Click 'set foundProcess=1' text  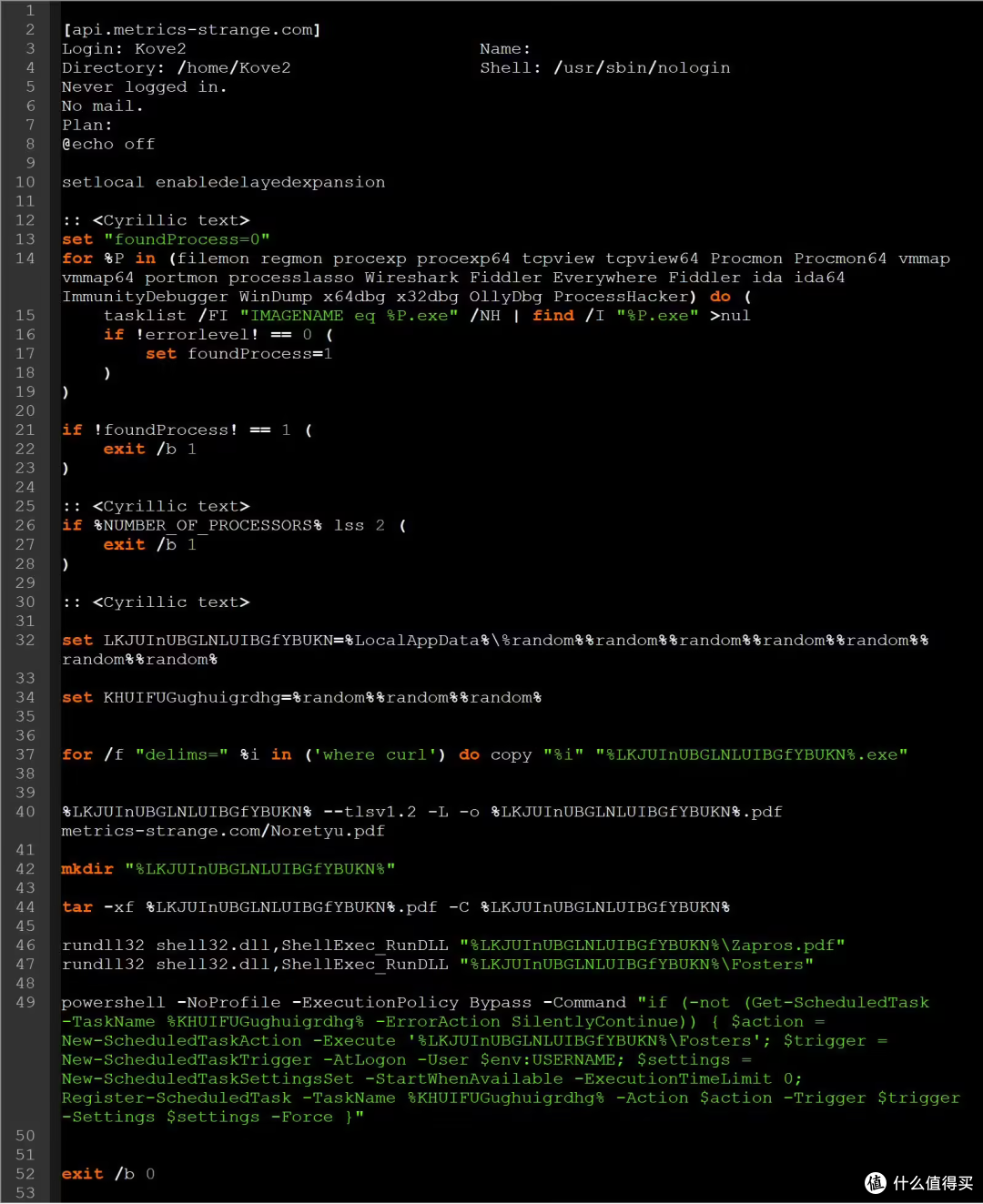tap(239, 354)
